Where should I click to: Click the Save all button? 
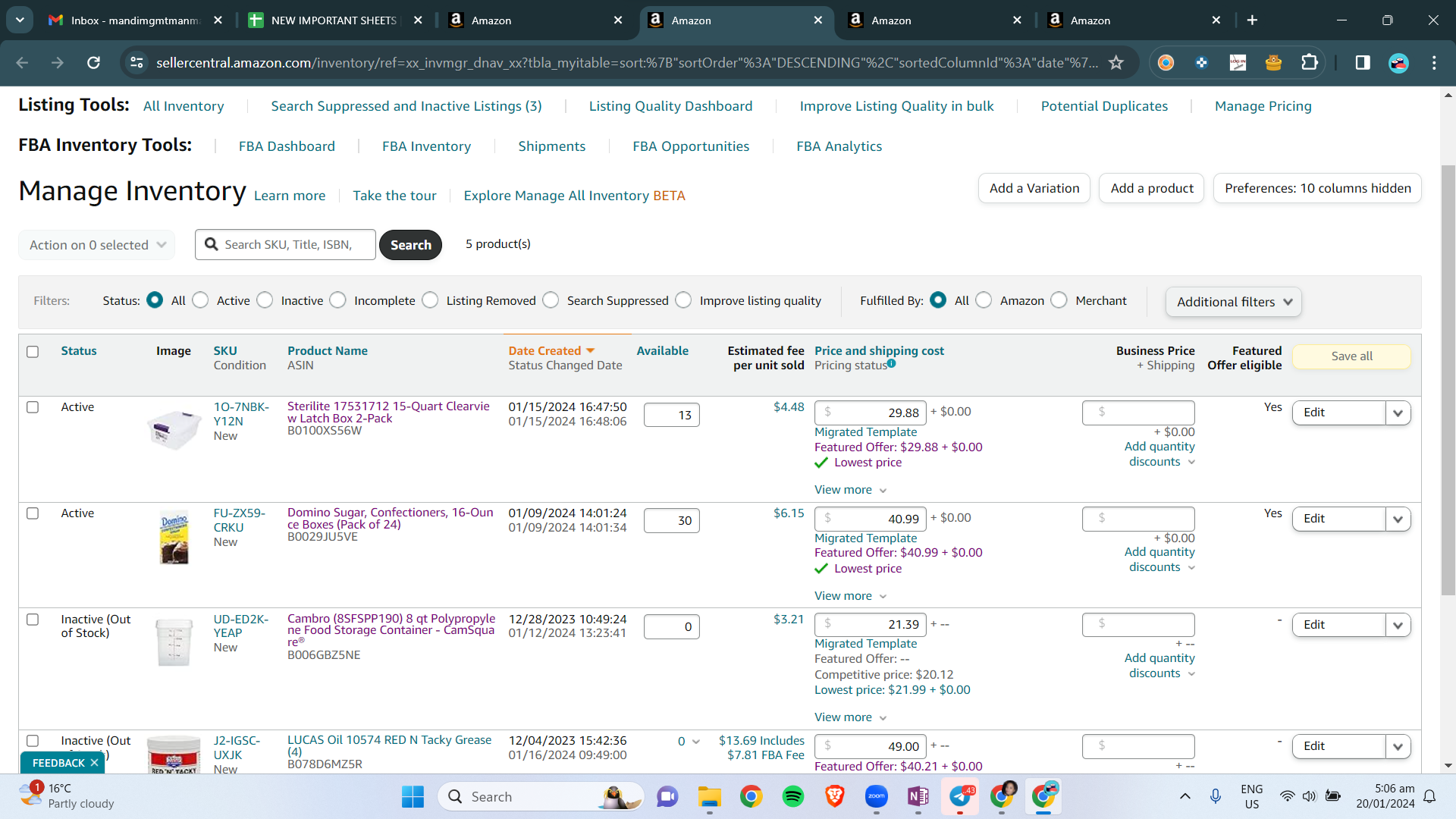[x=1352, y=356]
